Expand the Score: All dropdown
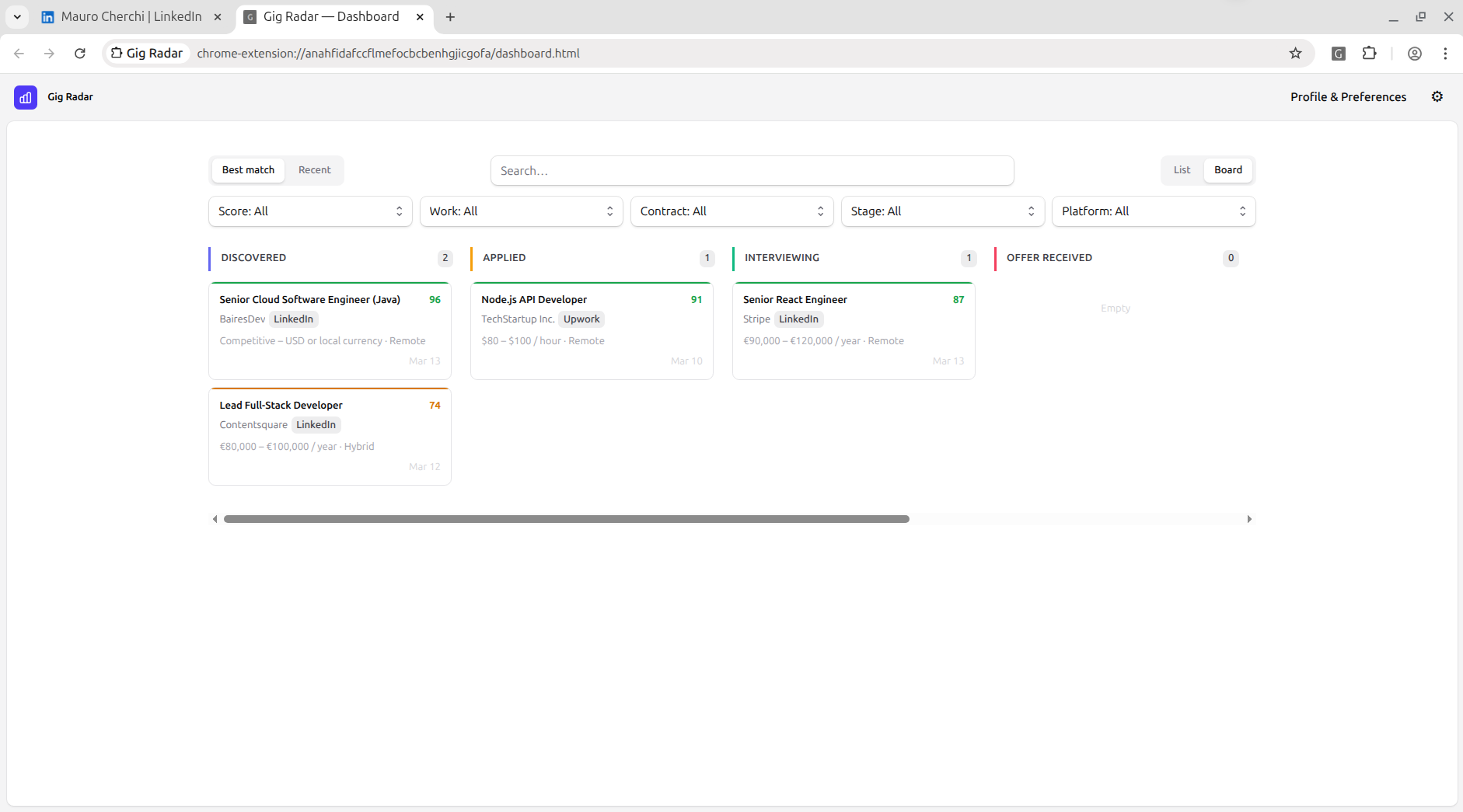 point(310,211)
